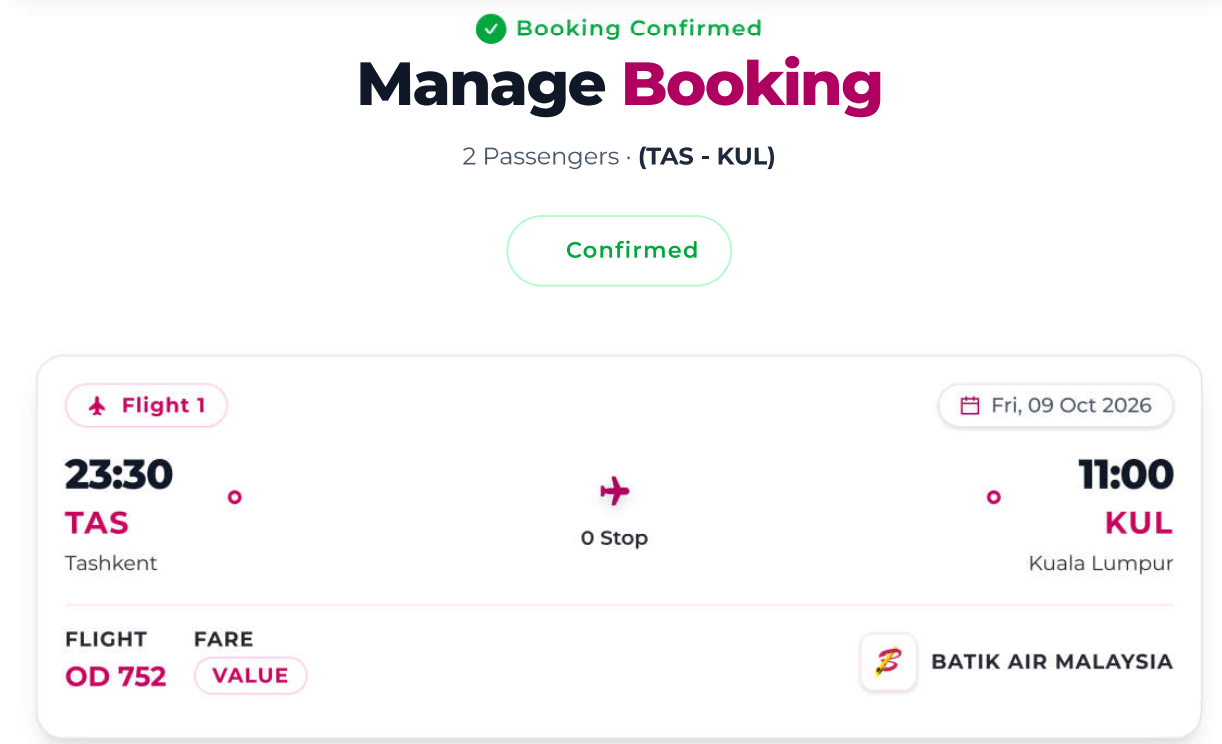Click the calendar icon beside Fri, 09 Oct 2026
Image resolution: width=1222 pixels, height=744 pixels.
pyautogui.click(x=969, y=406)
